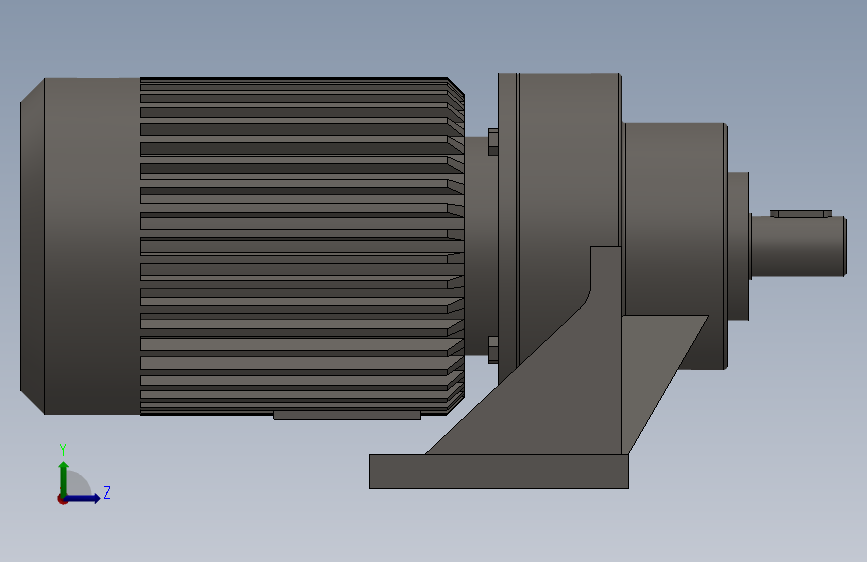Click the green Y axis arrow of the triad

pos(64,478)
